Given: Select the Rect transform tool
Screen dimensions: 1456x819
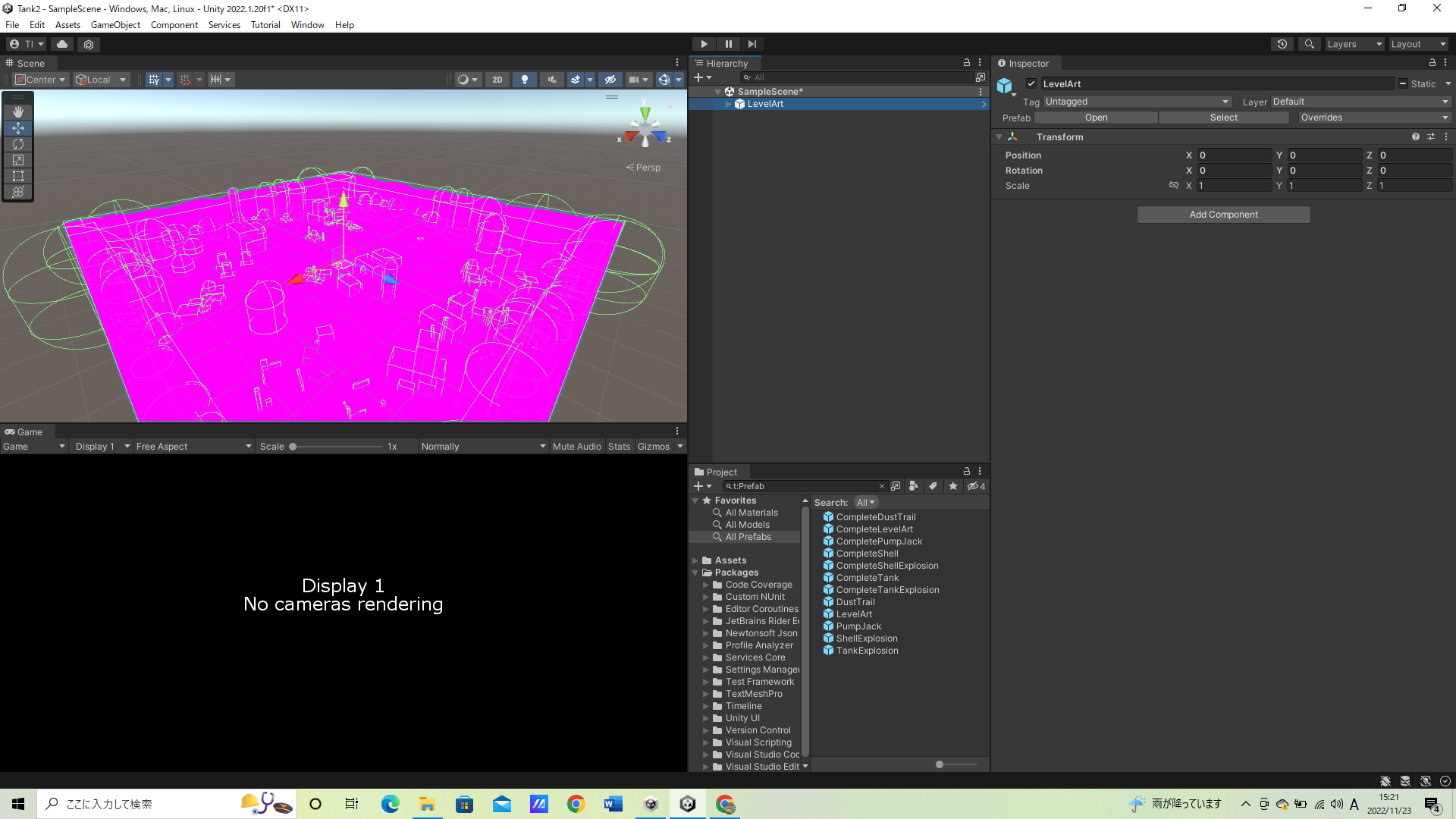Looking at the screenshot, I should tap(17, 176).
